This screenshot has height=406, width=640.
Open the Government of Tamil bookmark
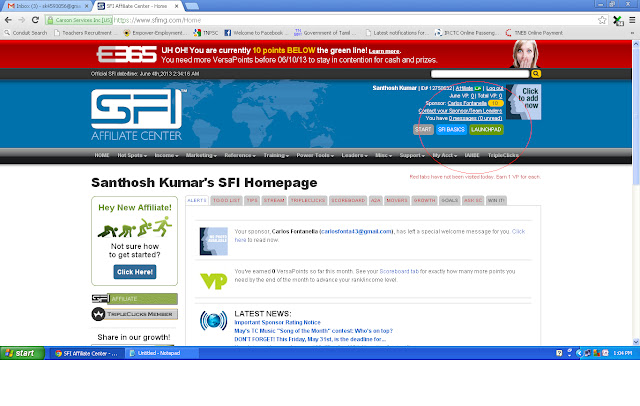[325, 33]
